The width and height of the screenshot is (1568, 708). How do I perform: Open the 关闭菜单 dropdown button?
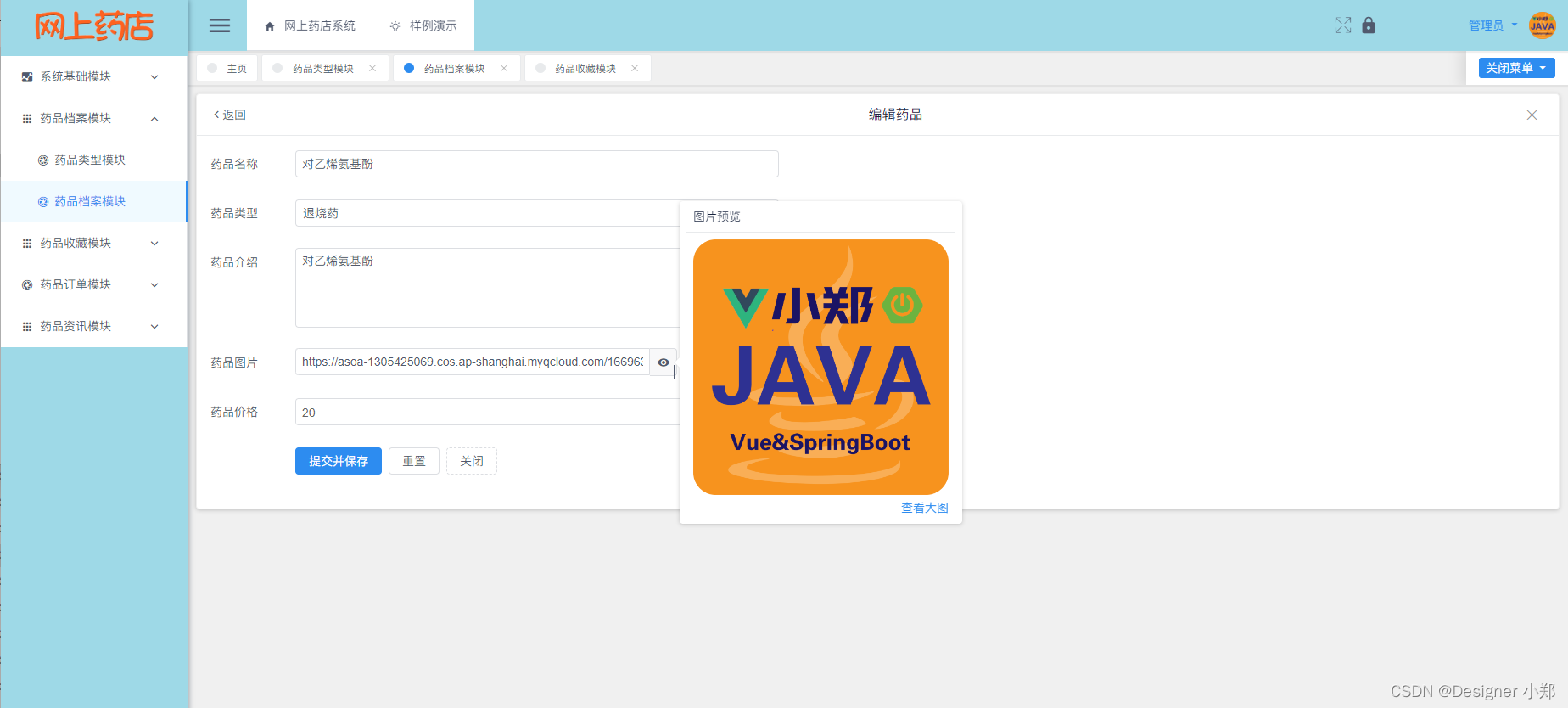click(1516, 68)
